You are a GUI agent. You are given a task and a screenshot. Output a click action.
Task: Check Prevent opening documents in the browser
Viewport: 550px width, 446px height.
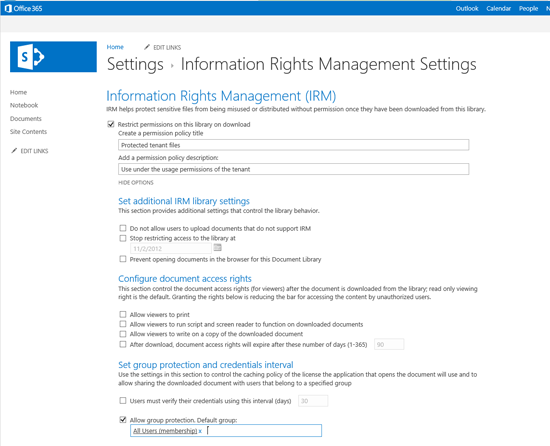122,259
